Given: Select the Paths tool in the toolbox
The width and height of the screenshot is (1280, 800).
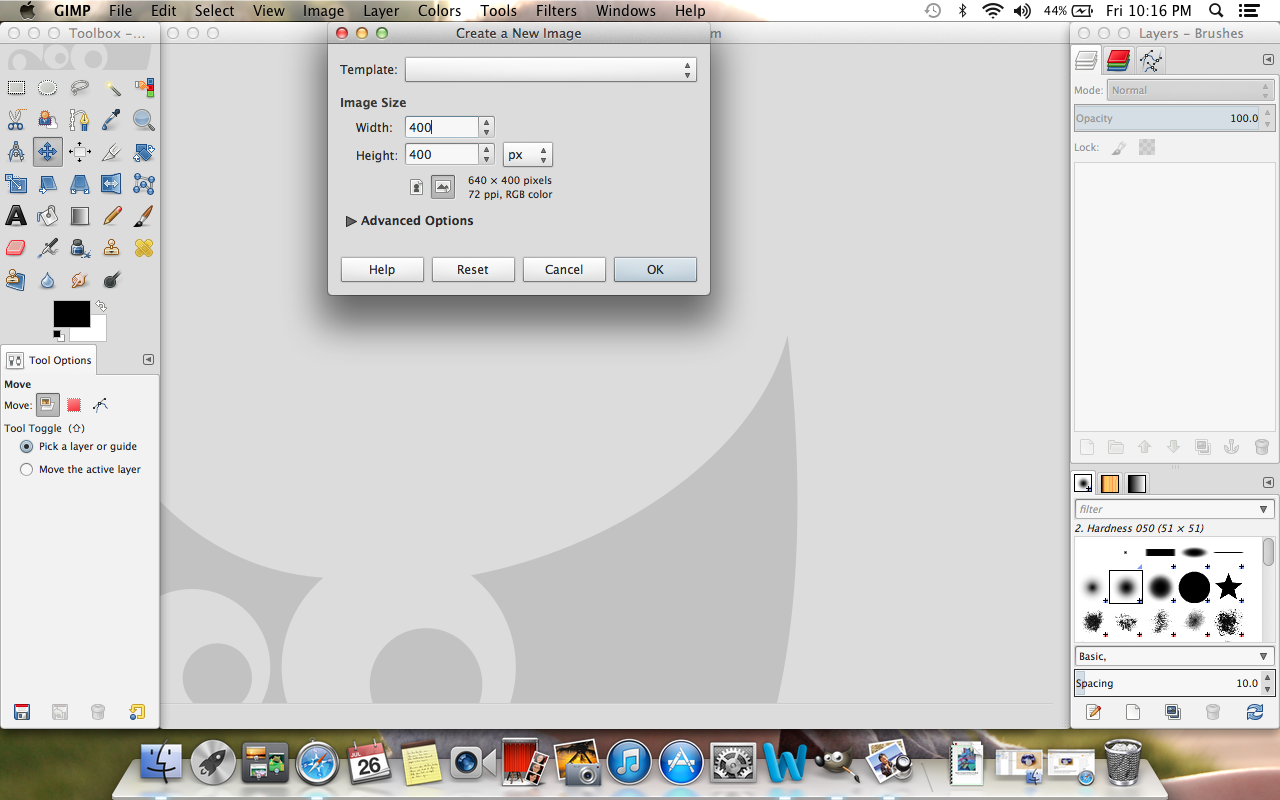Looking at the screenshot, I should [x=80, y=120].
